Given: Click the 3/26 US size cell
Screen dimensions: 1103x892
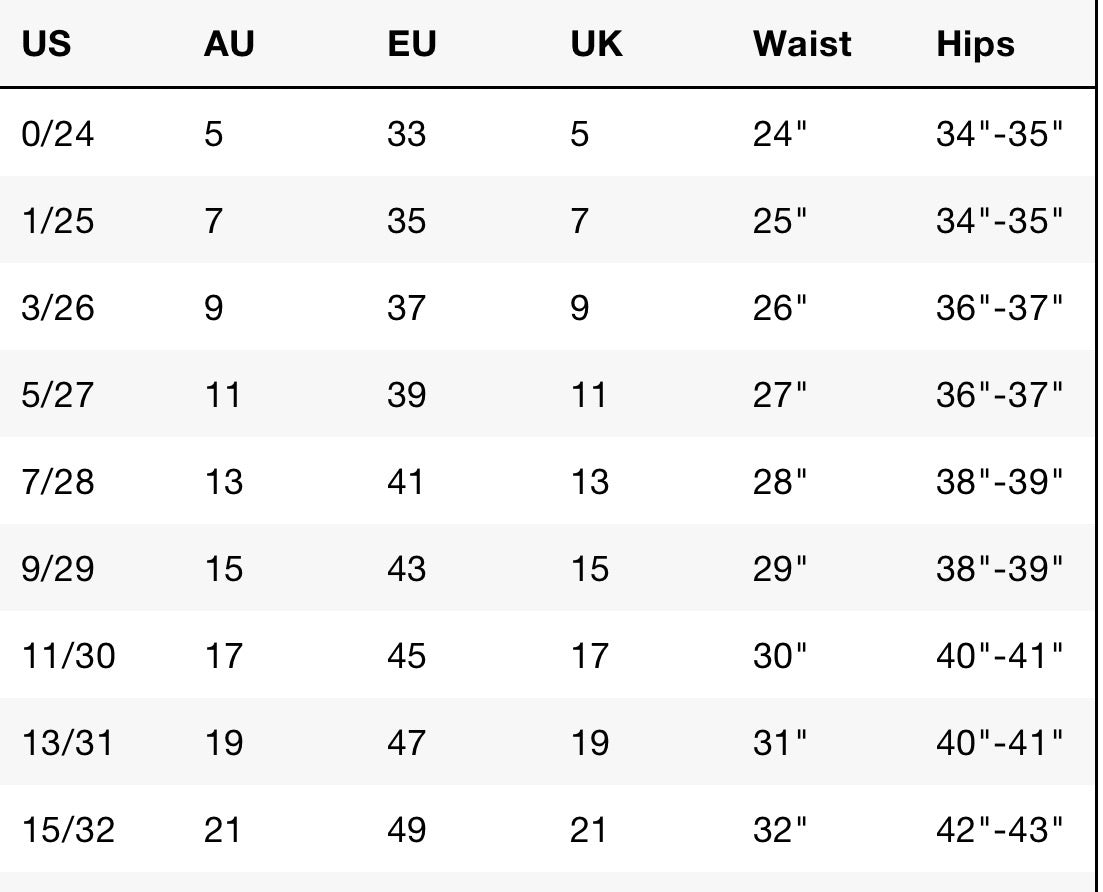Looking at the screenshot, I should 58,307.
